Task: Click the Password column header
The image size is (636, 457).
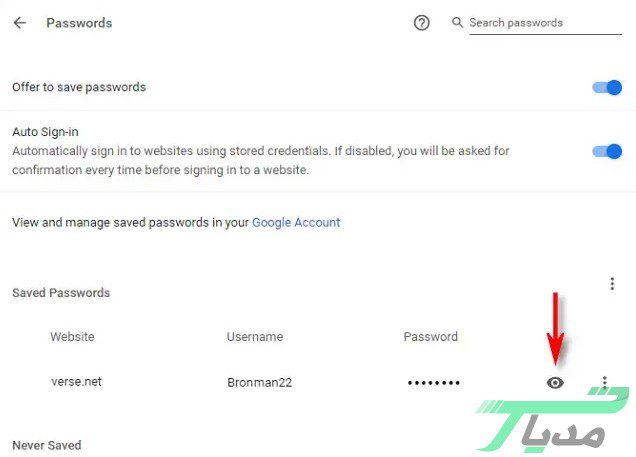Action: 430,337
